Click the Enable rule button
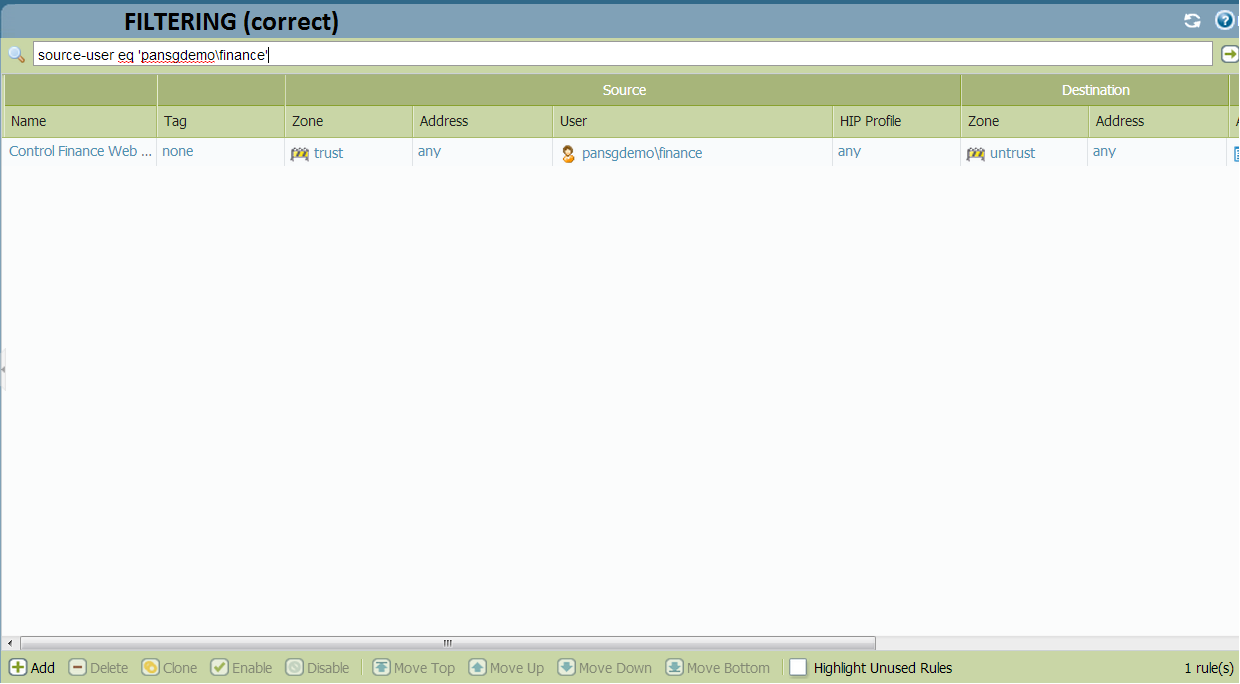This screenshot has width=1240, height=684. pyautogui.click(x=241, y=668)
